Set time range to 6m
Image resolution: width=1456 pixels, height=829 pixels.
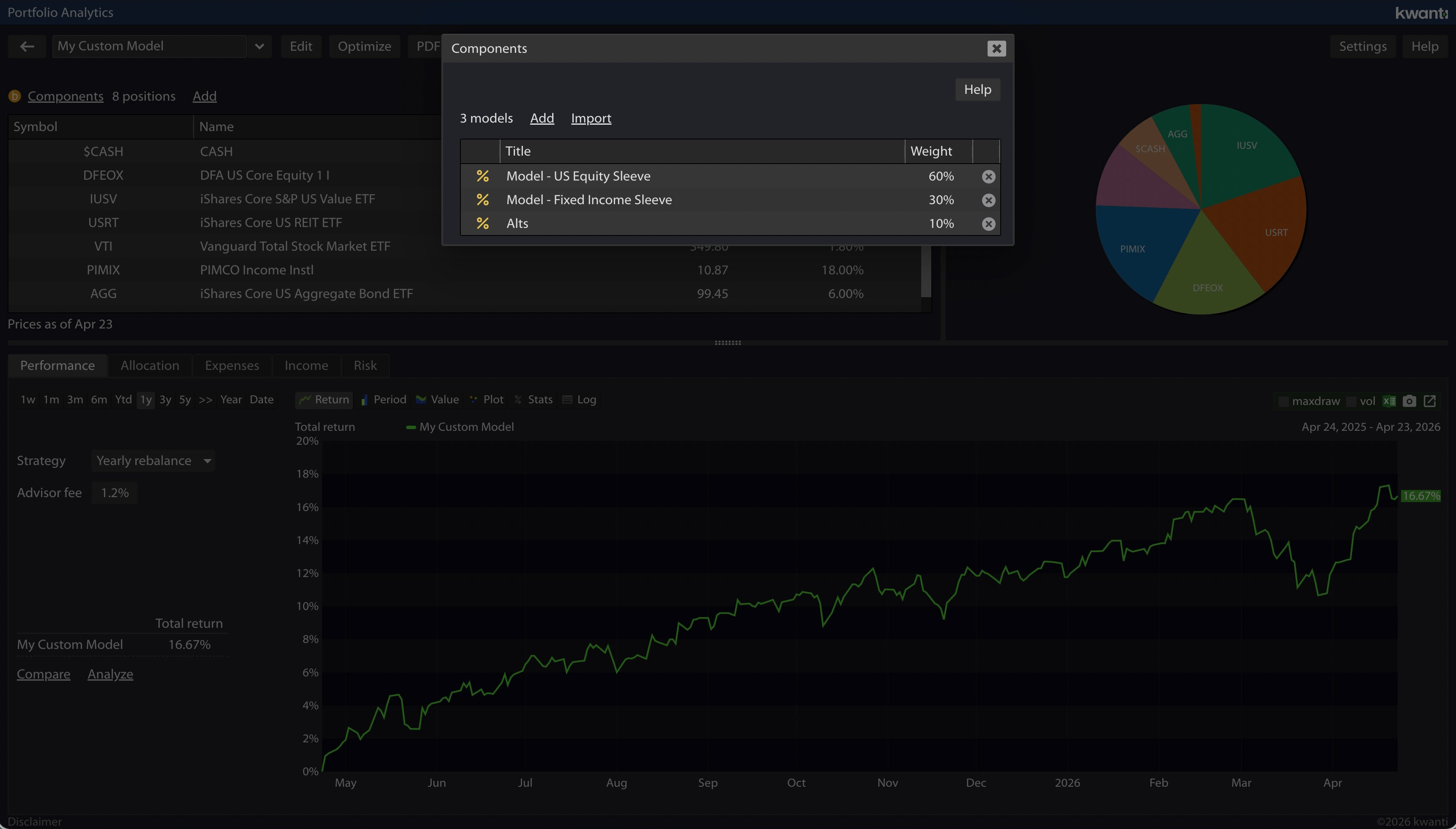coord(99,399)
